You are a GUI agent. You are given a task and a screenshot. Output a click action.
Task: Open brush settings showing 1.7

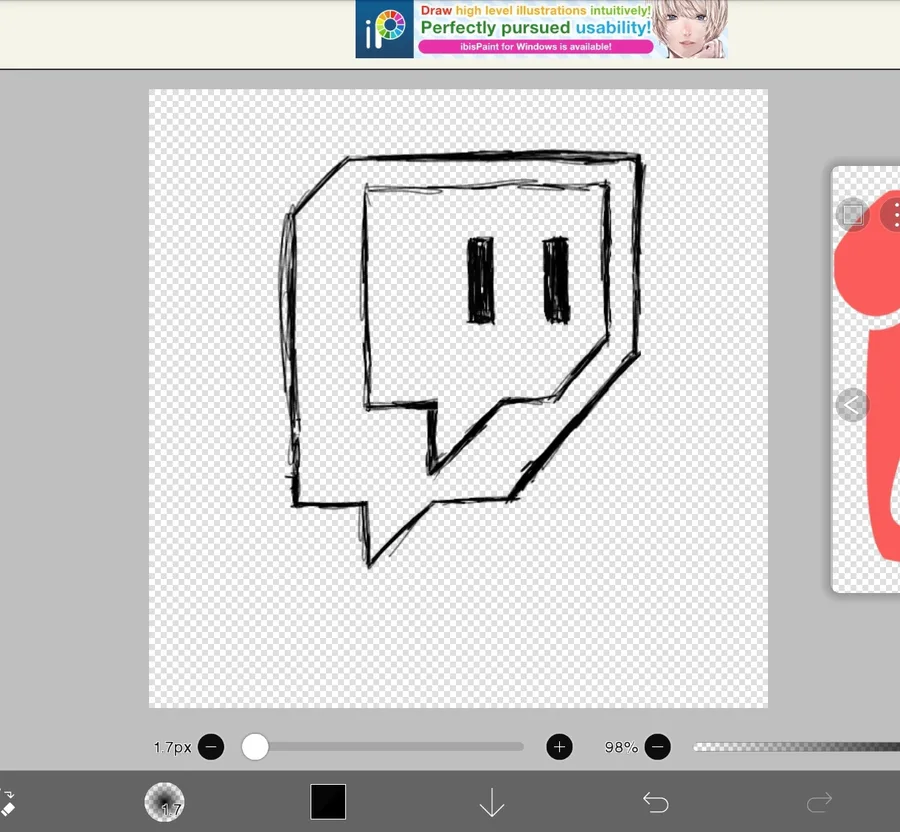[164, 802]
